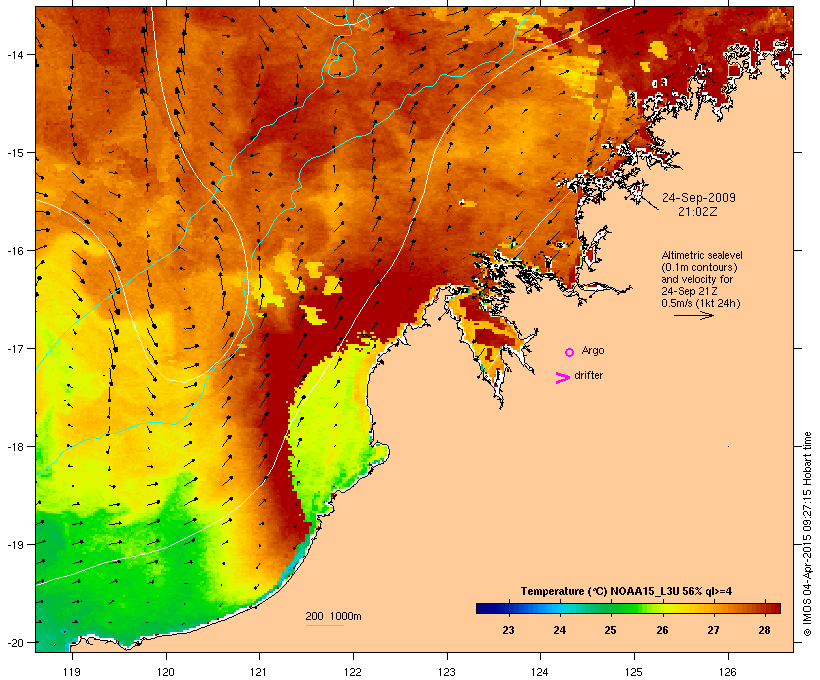Screen dimensions: 820x680
Task: Click latitude axis label -17
Action: tap(14, 348)
